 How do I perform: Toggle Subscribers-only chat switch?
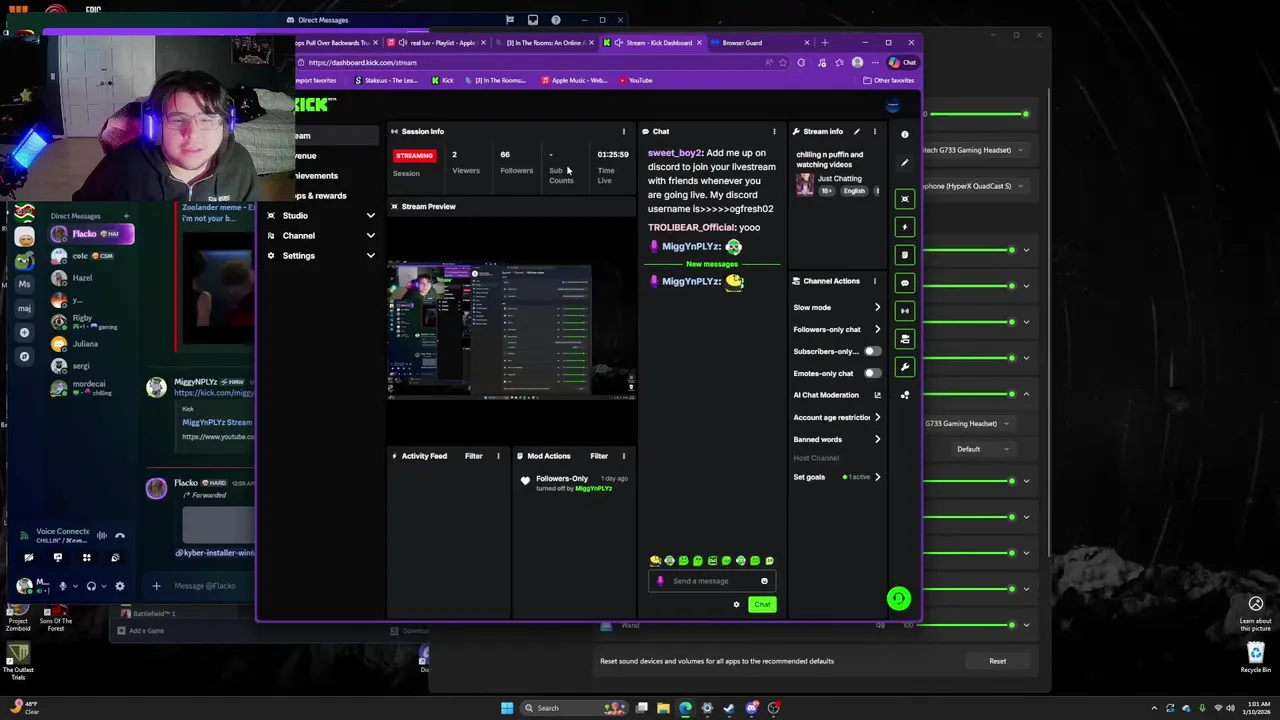(x=873, y=351)
